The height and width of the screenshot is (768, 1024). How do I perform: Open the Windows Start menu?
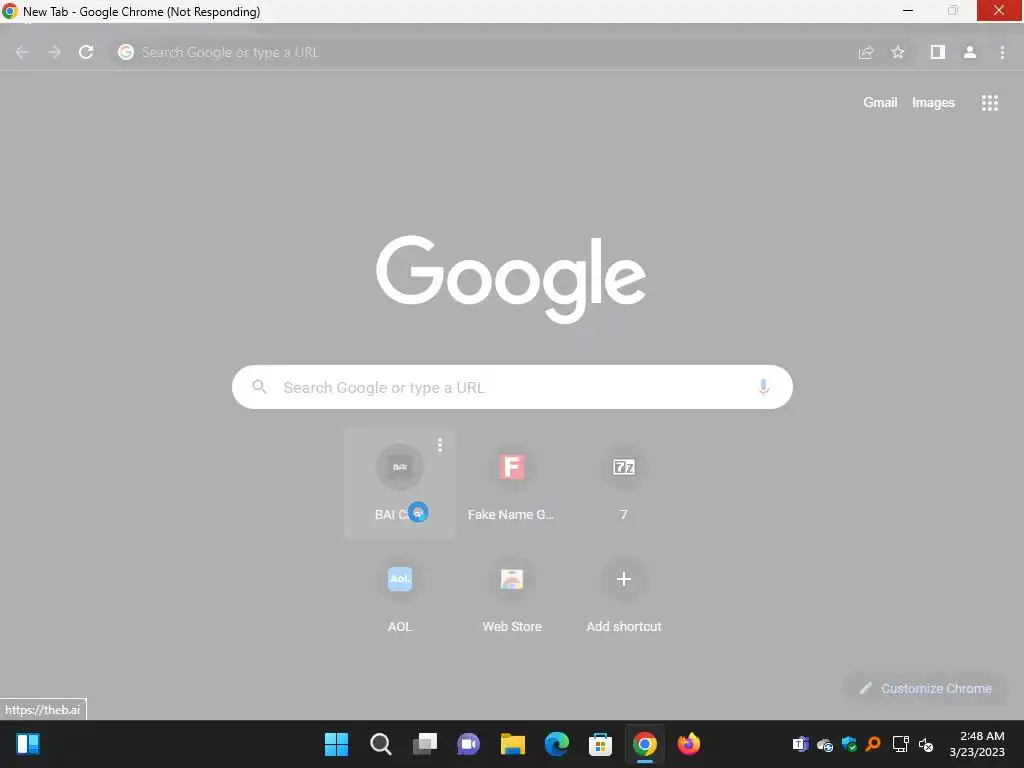tap(336, 744)
